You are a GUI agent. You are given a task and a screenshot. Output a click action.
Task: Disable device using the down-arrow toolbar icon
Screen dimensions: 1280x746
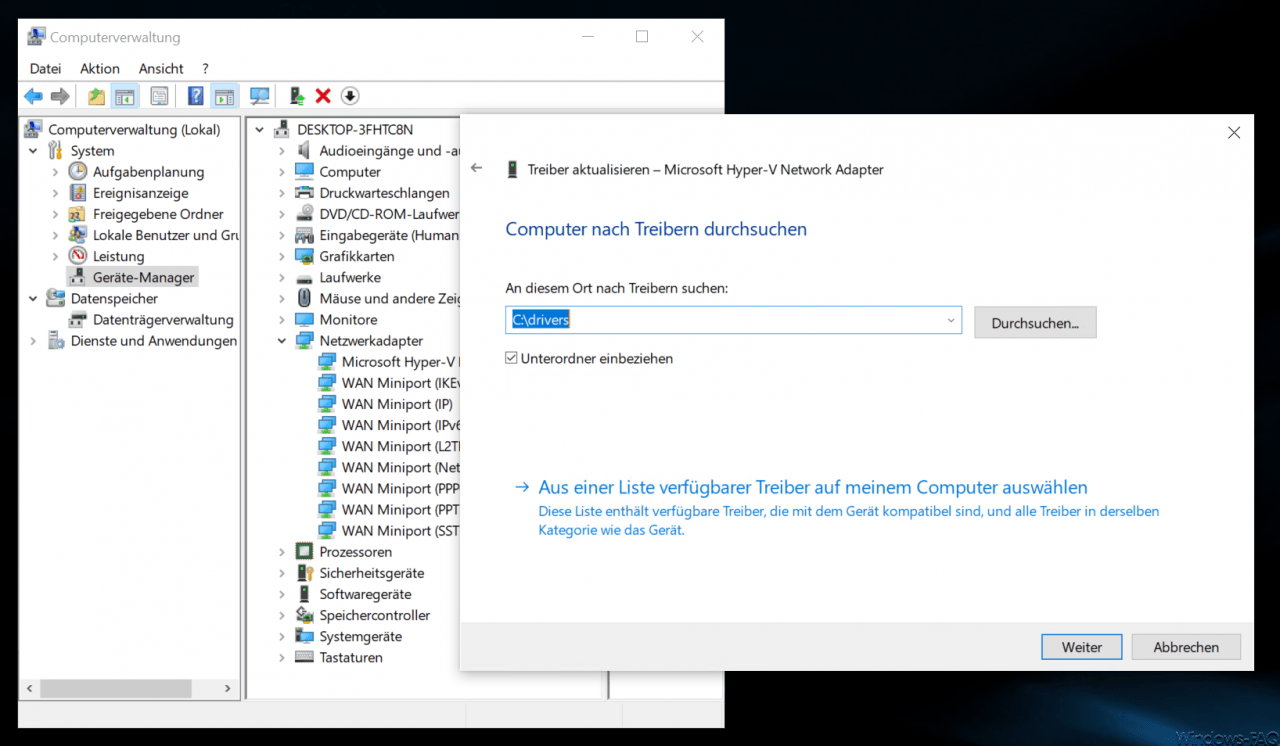tap(349, 95)
